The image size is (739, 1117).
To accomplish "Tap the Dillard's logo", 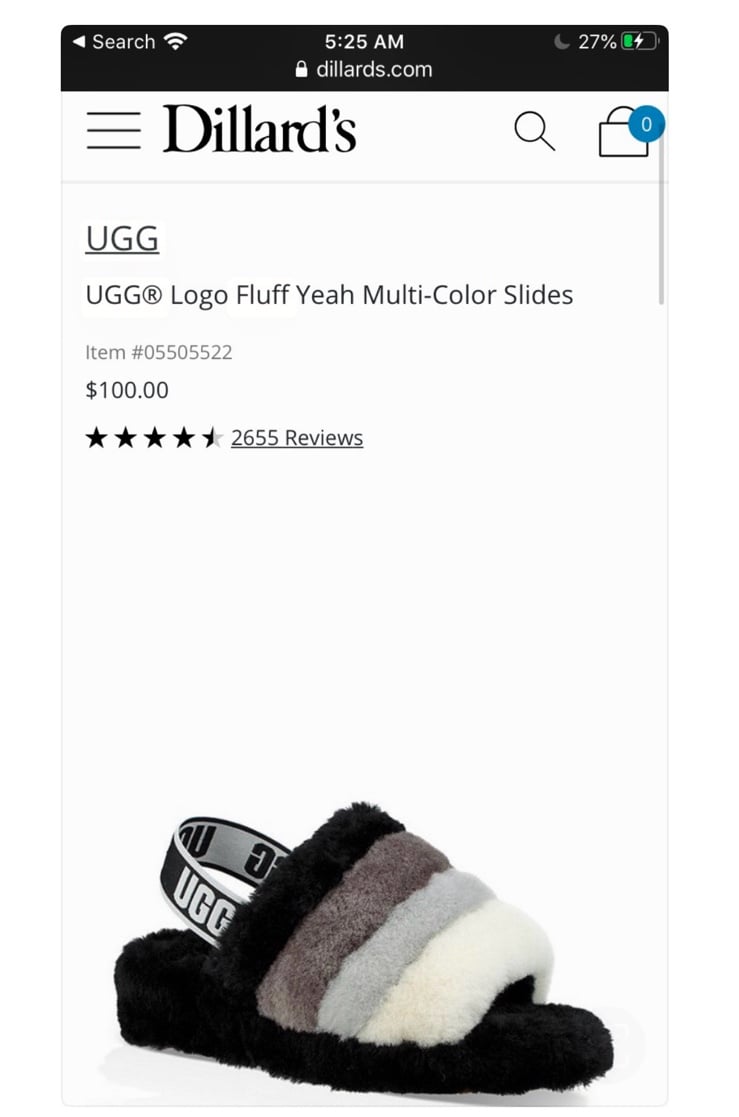I will tap(259, 129).
